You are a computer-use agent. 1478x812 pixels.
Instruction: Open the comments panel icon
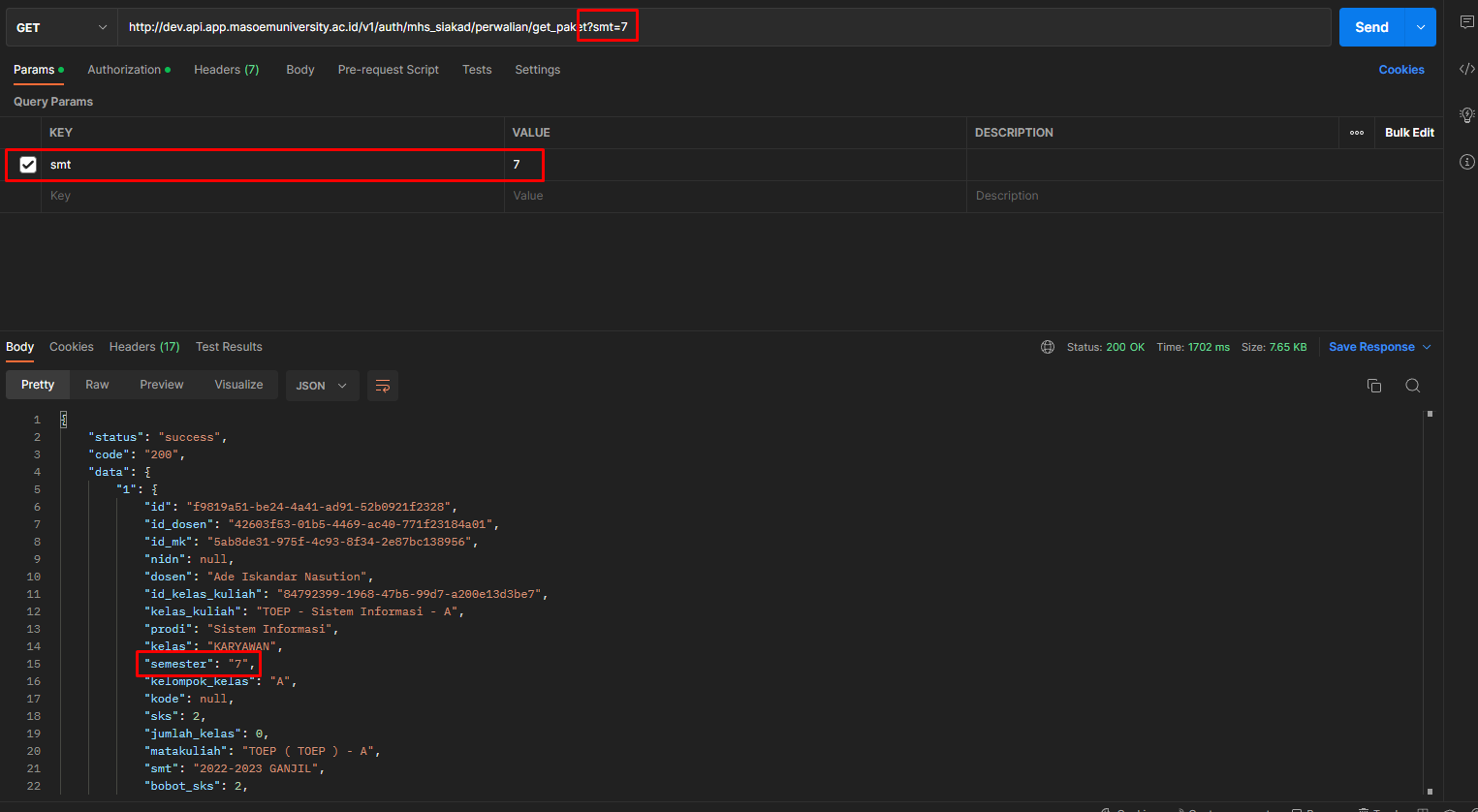(x=1466, y=22)
